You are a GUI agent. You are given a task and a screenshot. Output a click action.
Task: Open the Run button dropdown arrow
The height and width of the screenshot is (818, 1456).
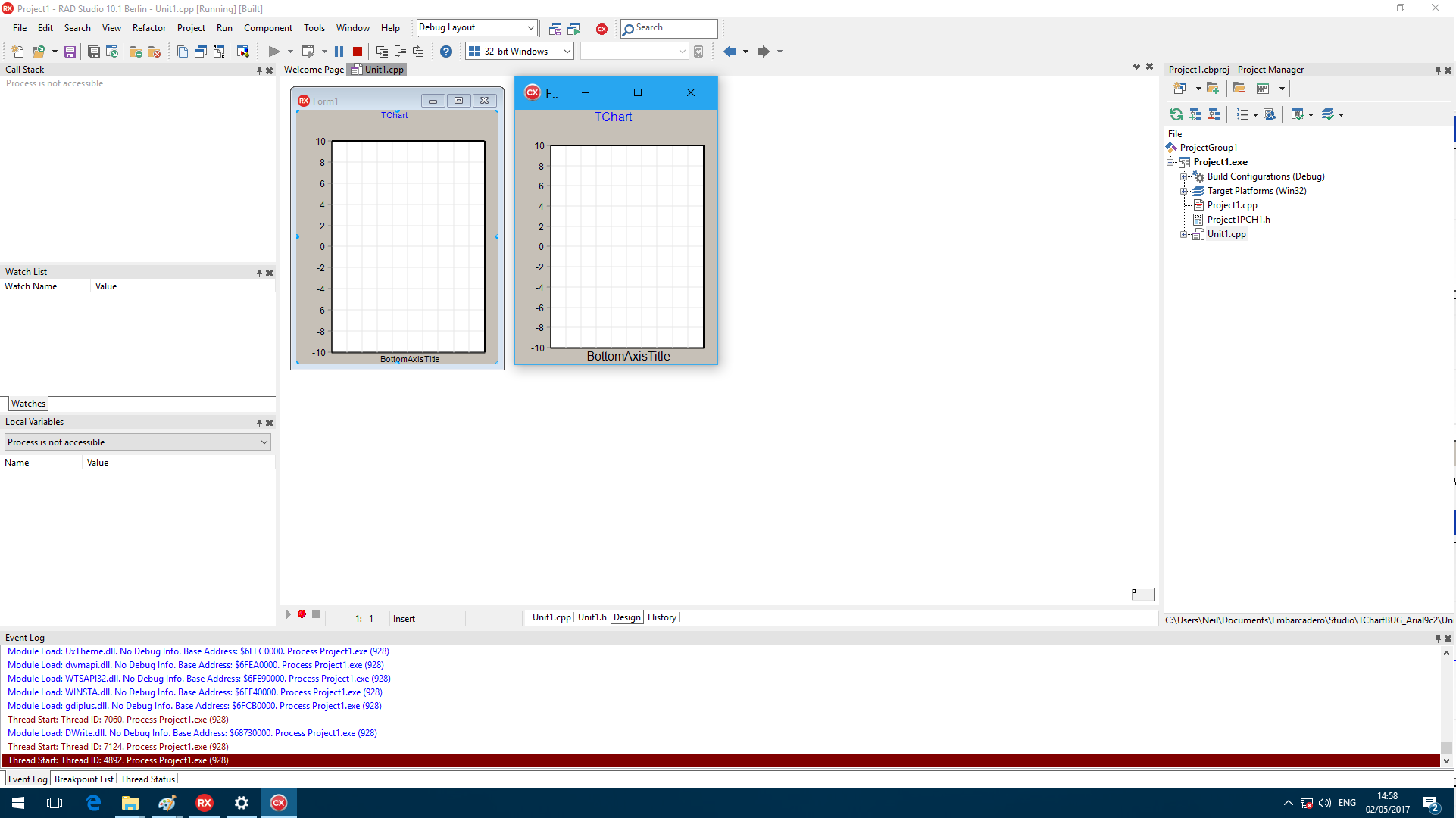click(290, 52)
